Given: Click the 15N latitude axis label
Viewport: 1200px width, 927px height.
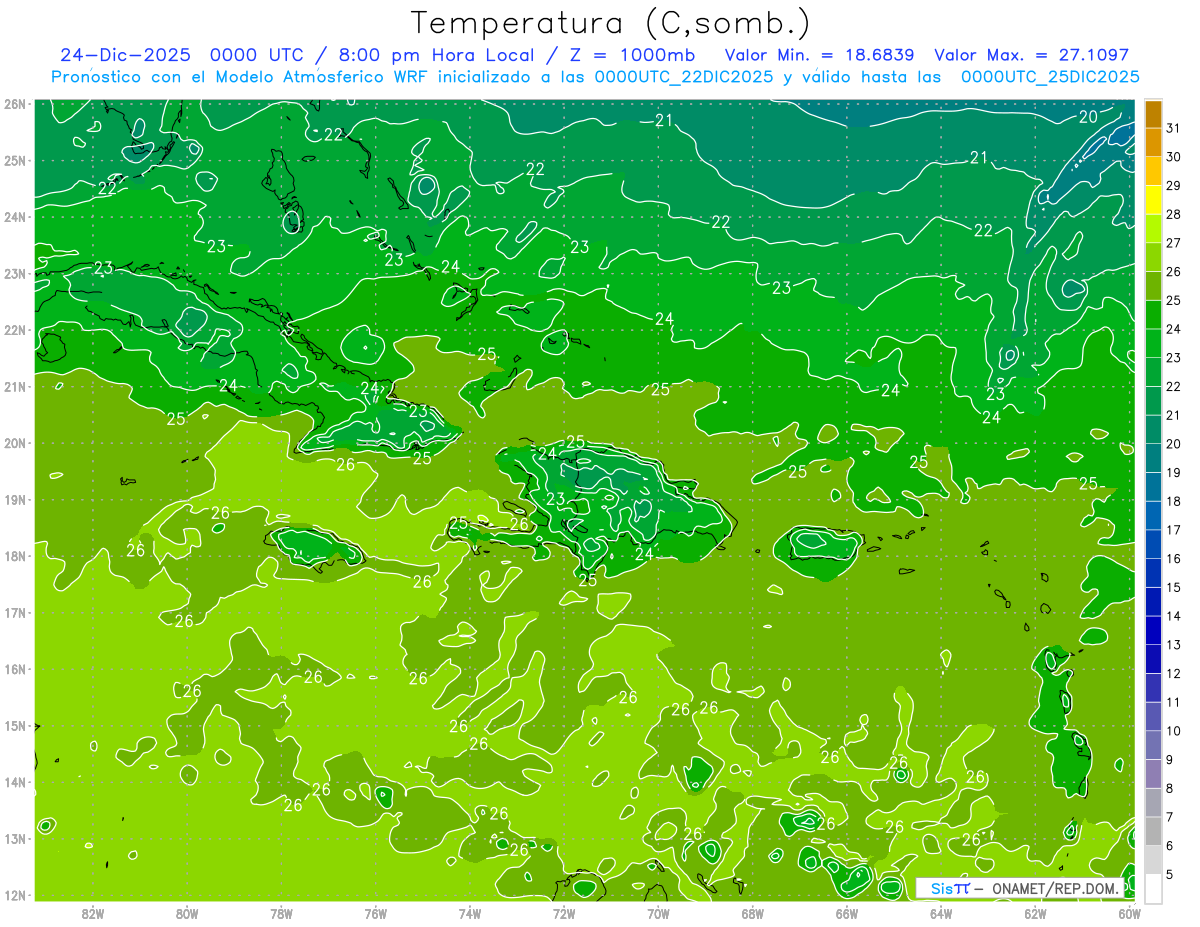Looking at the screenshot, I should click(x=15, y=725).
